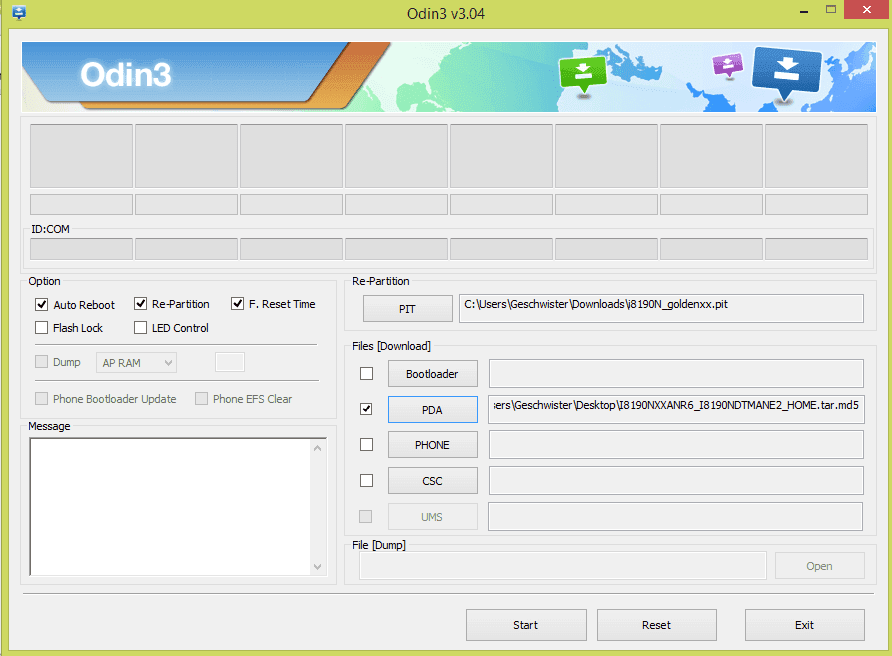This screenshot has height=656, width=892.
Task: Click the PIT button
Action: [x=408, y=309]
